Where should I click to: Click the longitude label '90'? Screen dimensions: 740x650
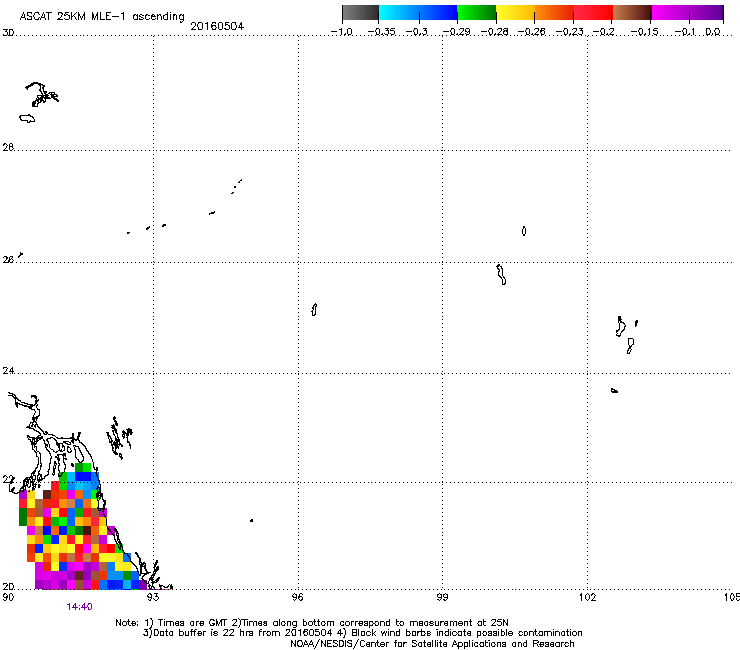click(x=8, y=597)
